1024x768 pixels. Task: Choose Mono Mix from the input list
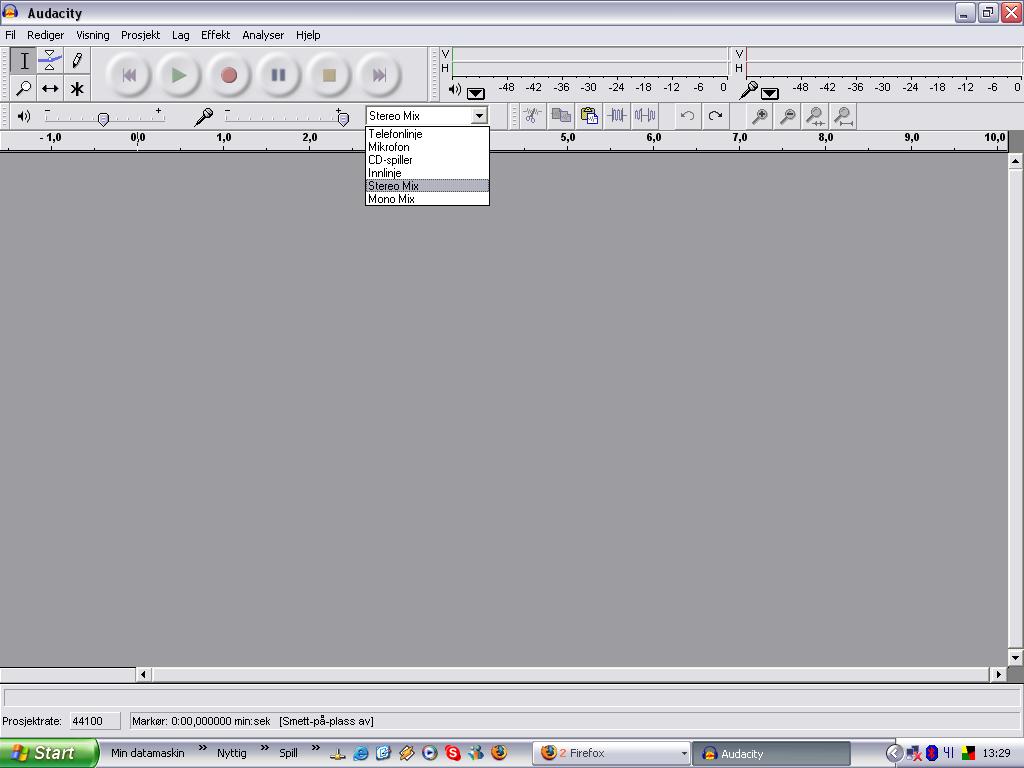(x=391, y=199)
